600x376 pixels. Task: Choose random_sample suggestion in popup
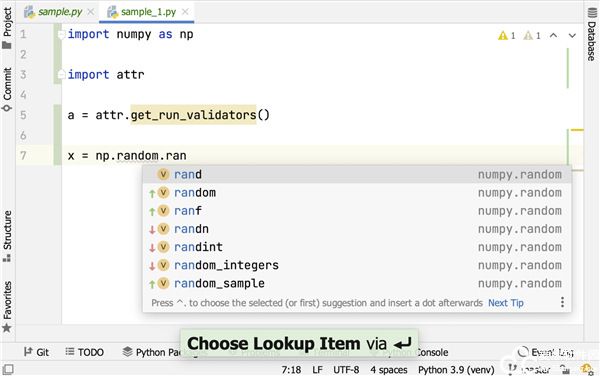click(x=357, y=283)
